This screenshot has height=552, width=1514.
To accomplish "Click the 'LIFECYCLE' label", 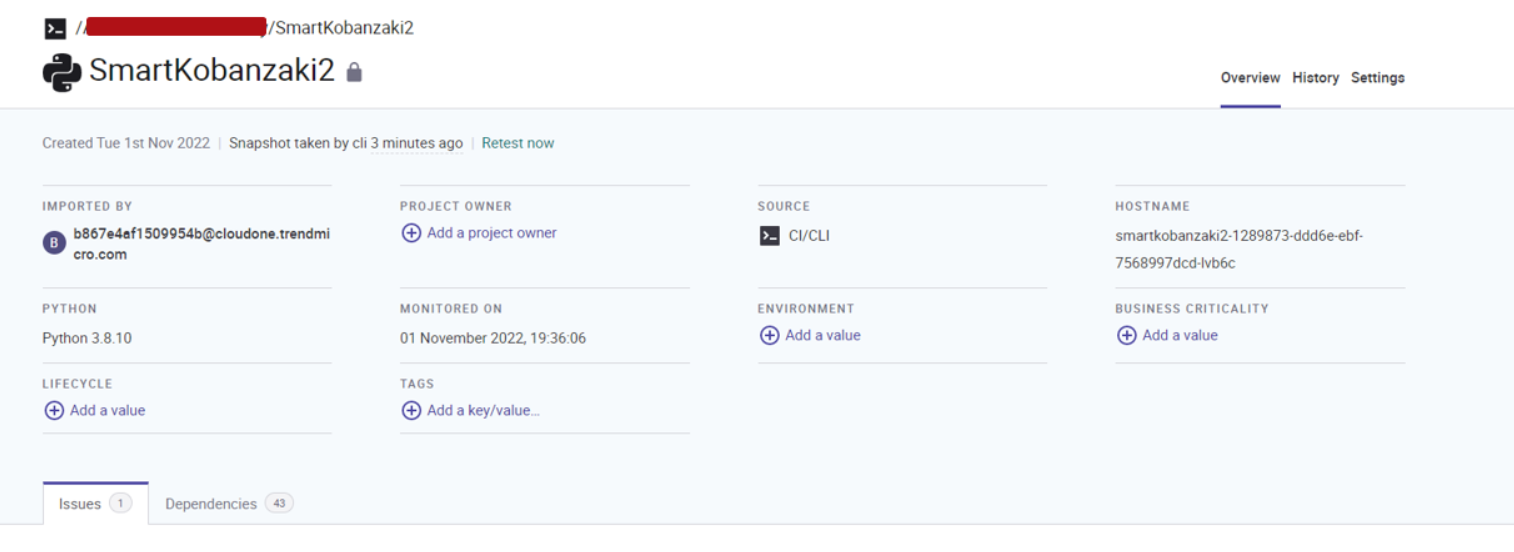I will (x=77, y=384).
